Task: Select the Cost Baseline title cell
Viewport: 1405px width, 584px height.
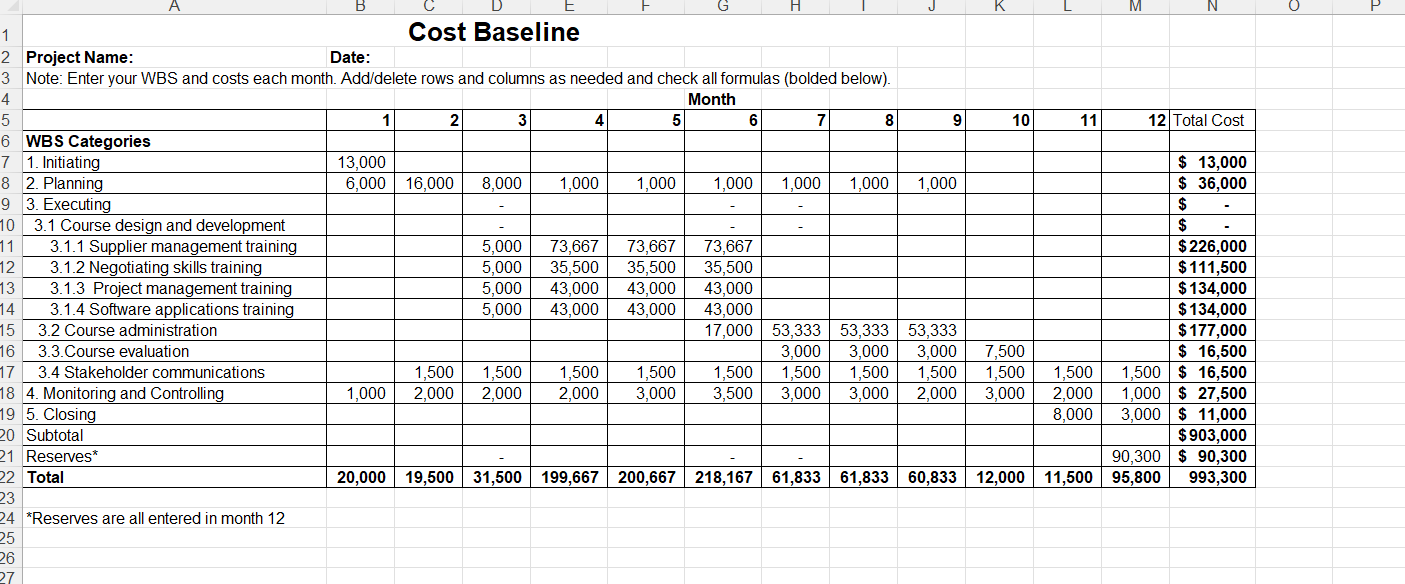Action: click(x=491, y=31)
